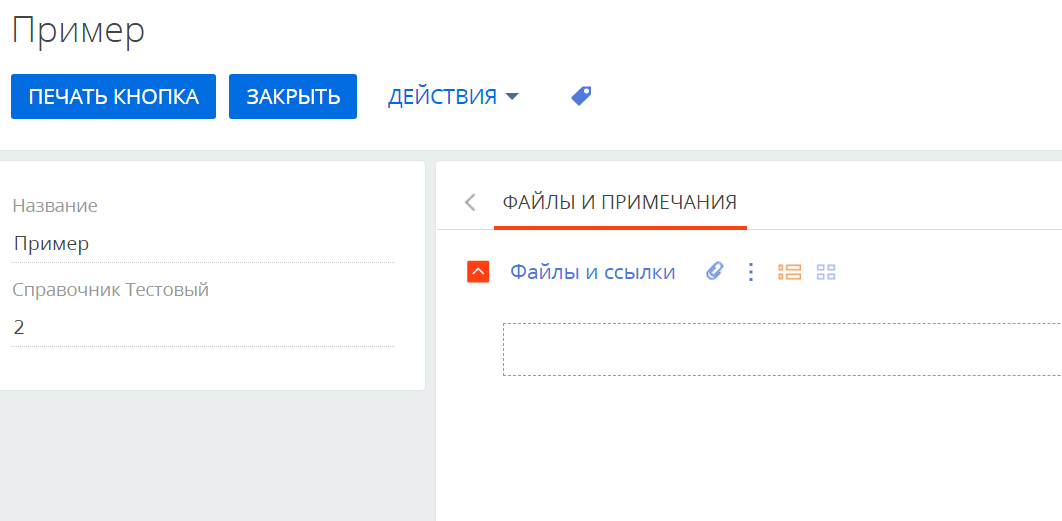Collapse the Файлы и ссылки section
Screen dimensions: 1062x521
point(478,272)
